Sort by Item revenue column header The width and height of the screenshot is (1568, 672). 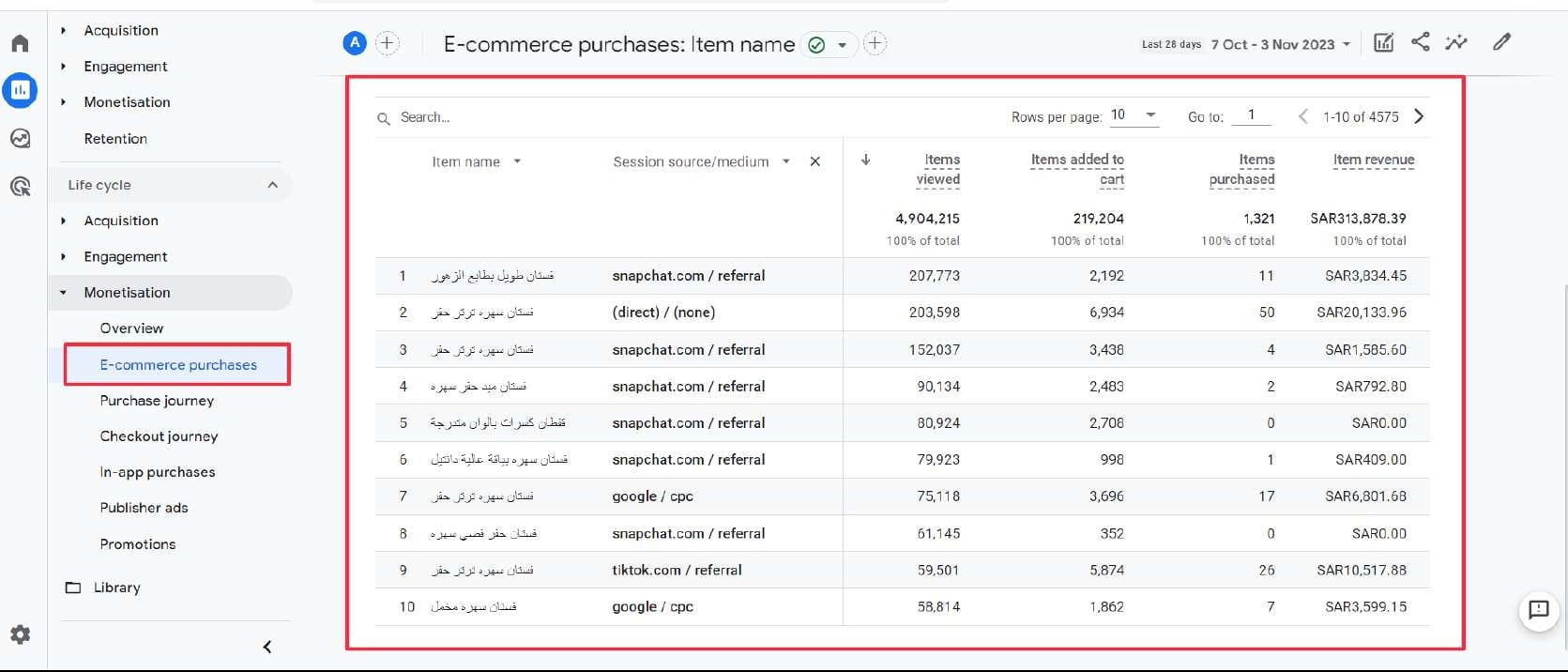click(x=1374, y=160)
